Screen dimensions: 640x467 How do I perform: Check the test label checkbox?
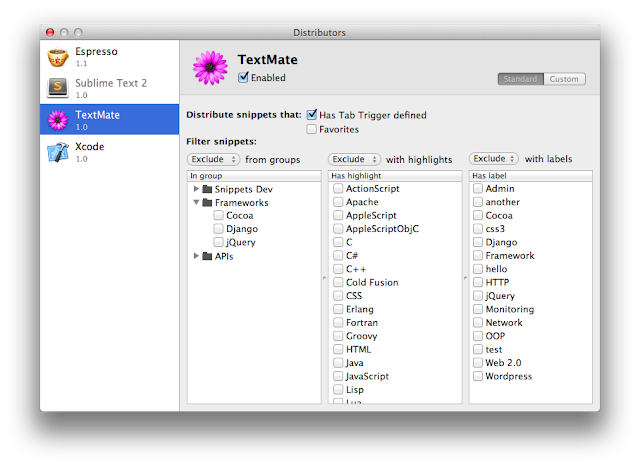pyautogui.click(x=478, y=349)
